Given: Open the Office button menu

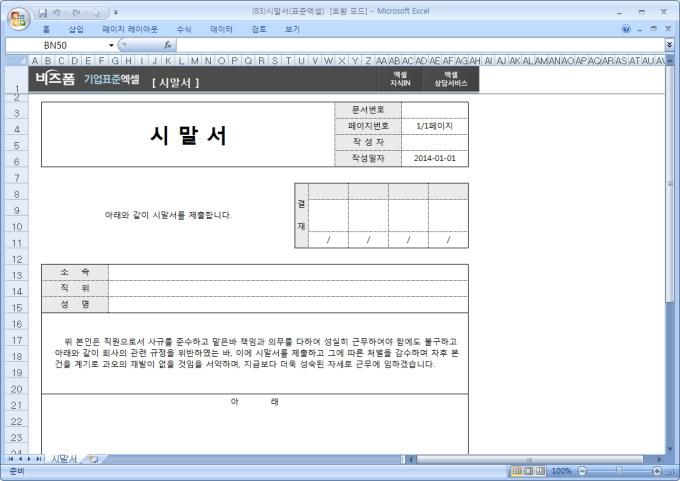Looking at the screenshot, I should click(x=18, y=18).
